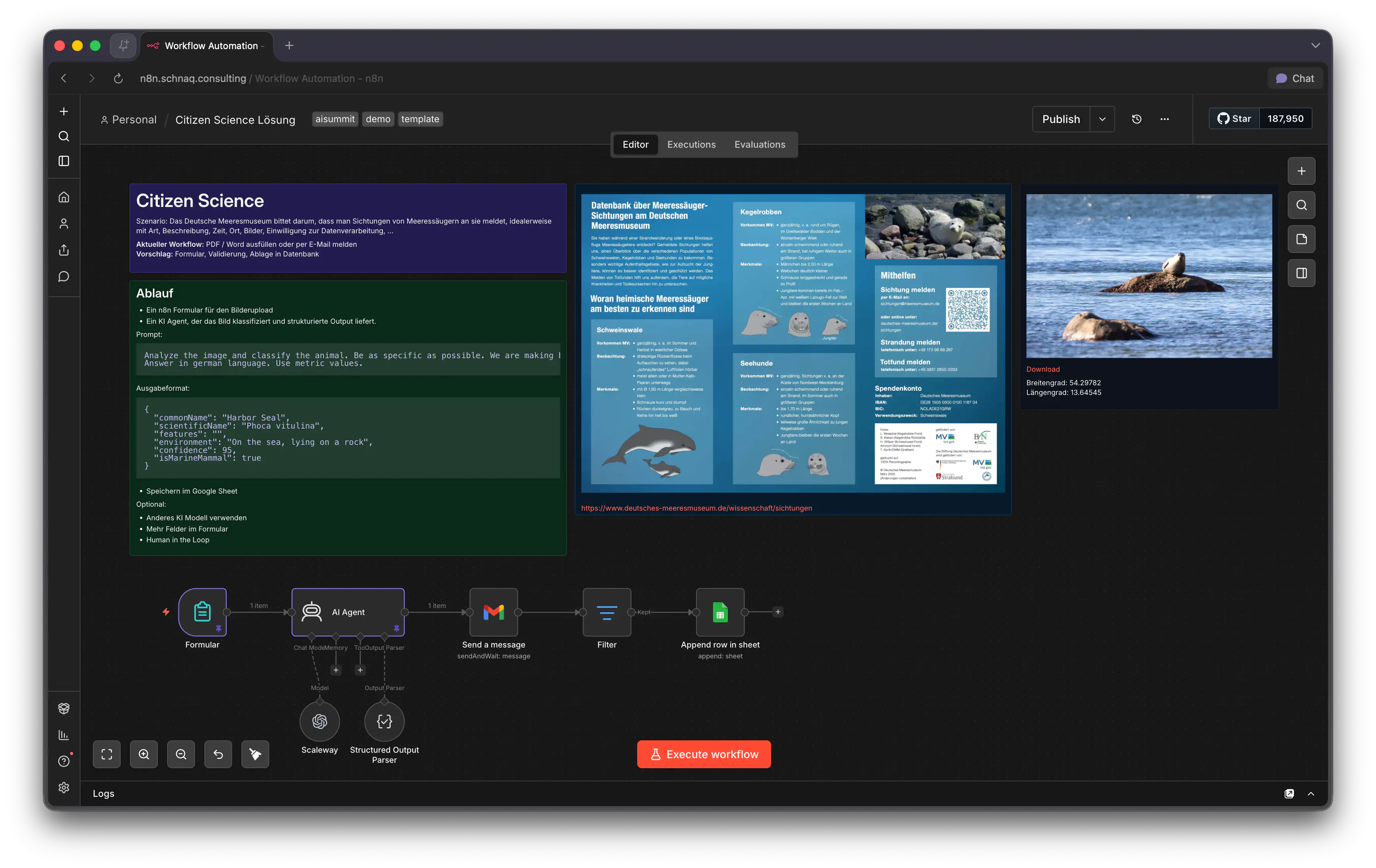
Task: Open the deutsches-meeresmuseum.de sichtungen link
Action: point(697,507)
